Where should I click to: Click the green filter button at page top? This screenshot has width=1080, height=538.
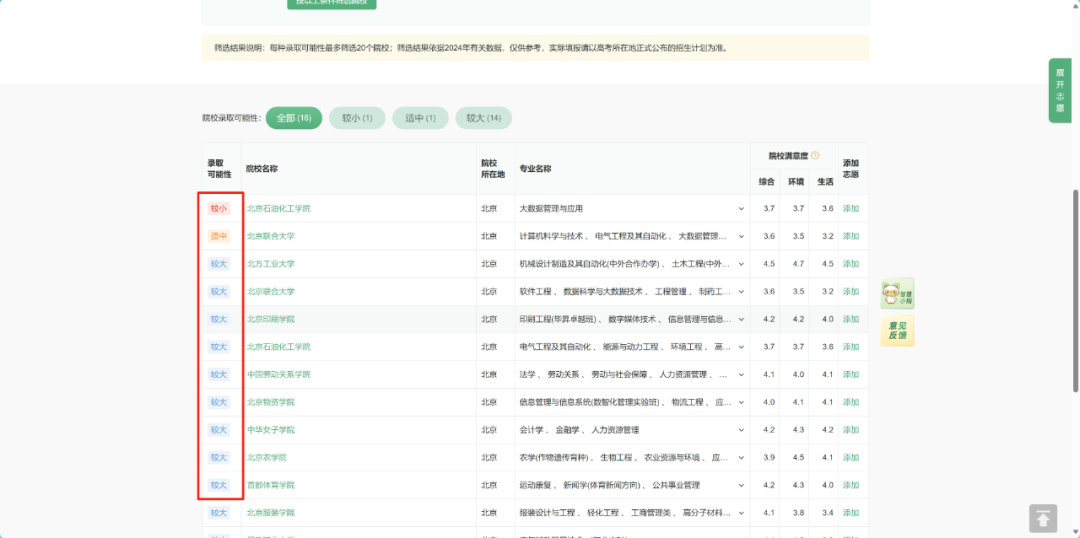point(332,3)
